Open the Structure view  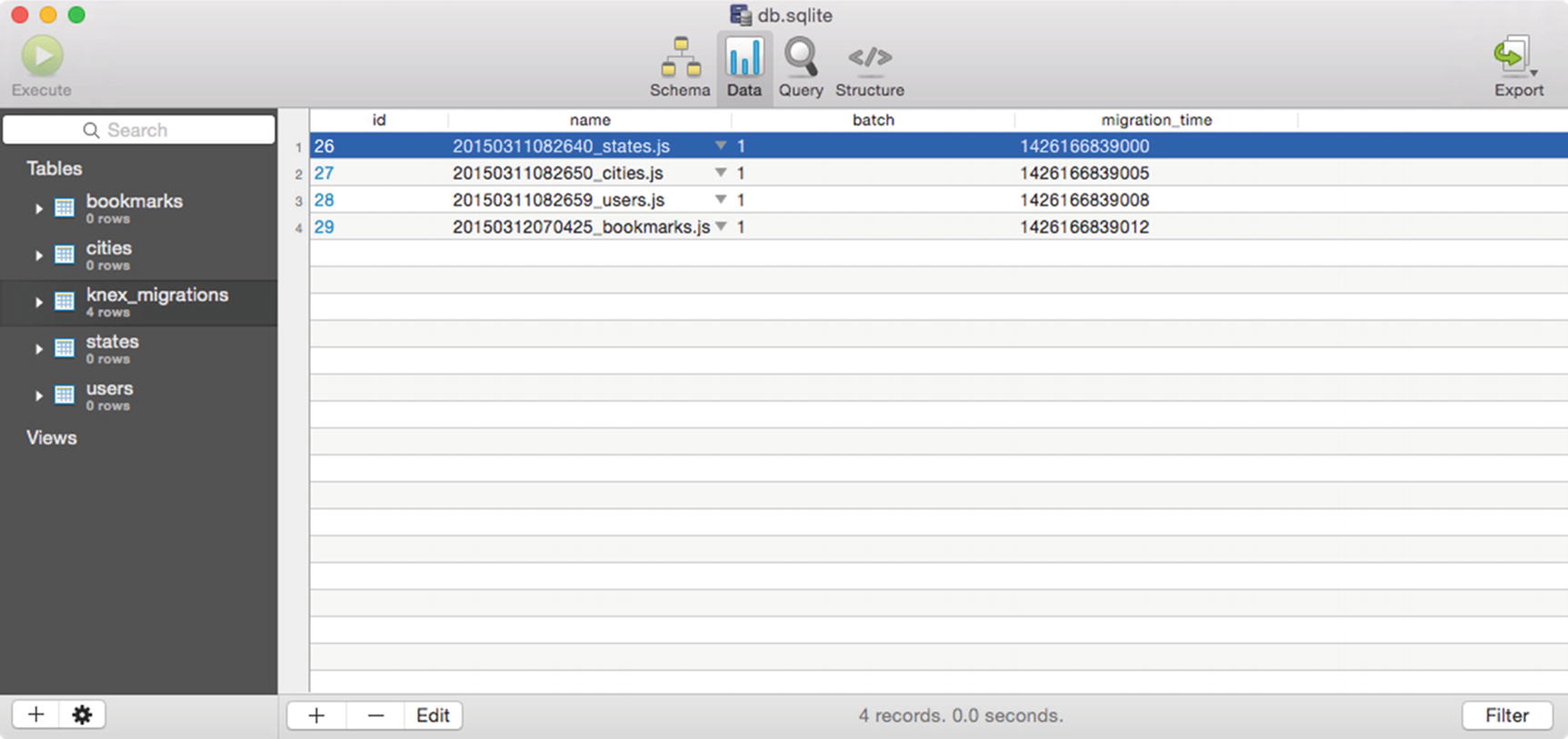869,58
